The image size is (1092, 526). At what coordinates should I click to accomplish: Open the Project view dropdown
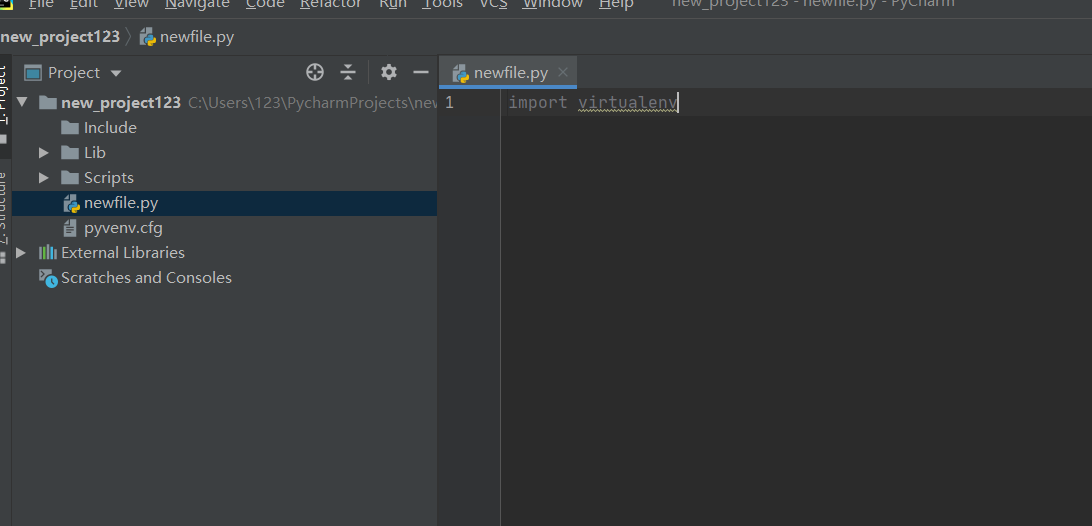(x=116, y=73)
